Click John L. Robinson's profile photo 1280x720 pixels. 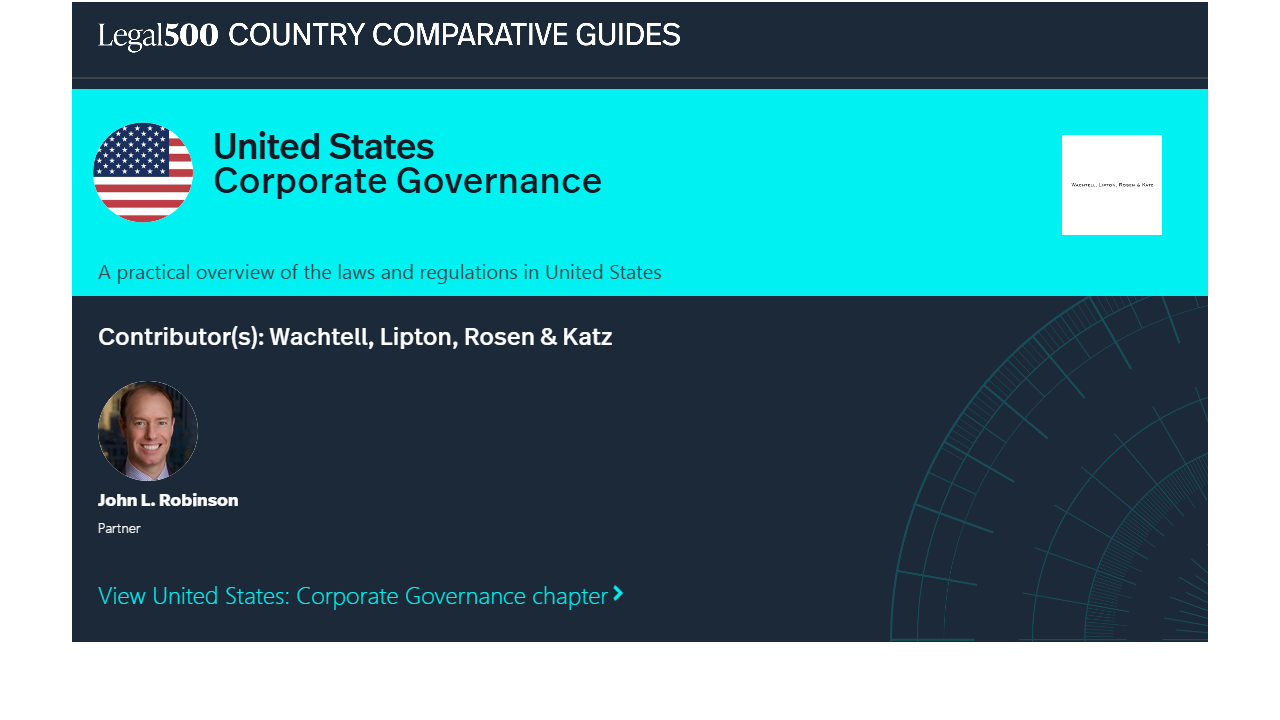[148, 431]
